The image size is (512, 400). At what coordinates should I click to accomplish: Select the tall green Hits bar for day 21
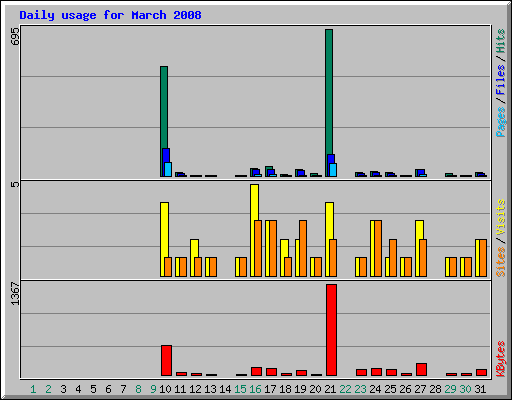329,92
